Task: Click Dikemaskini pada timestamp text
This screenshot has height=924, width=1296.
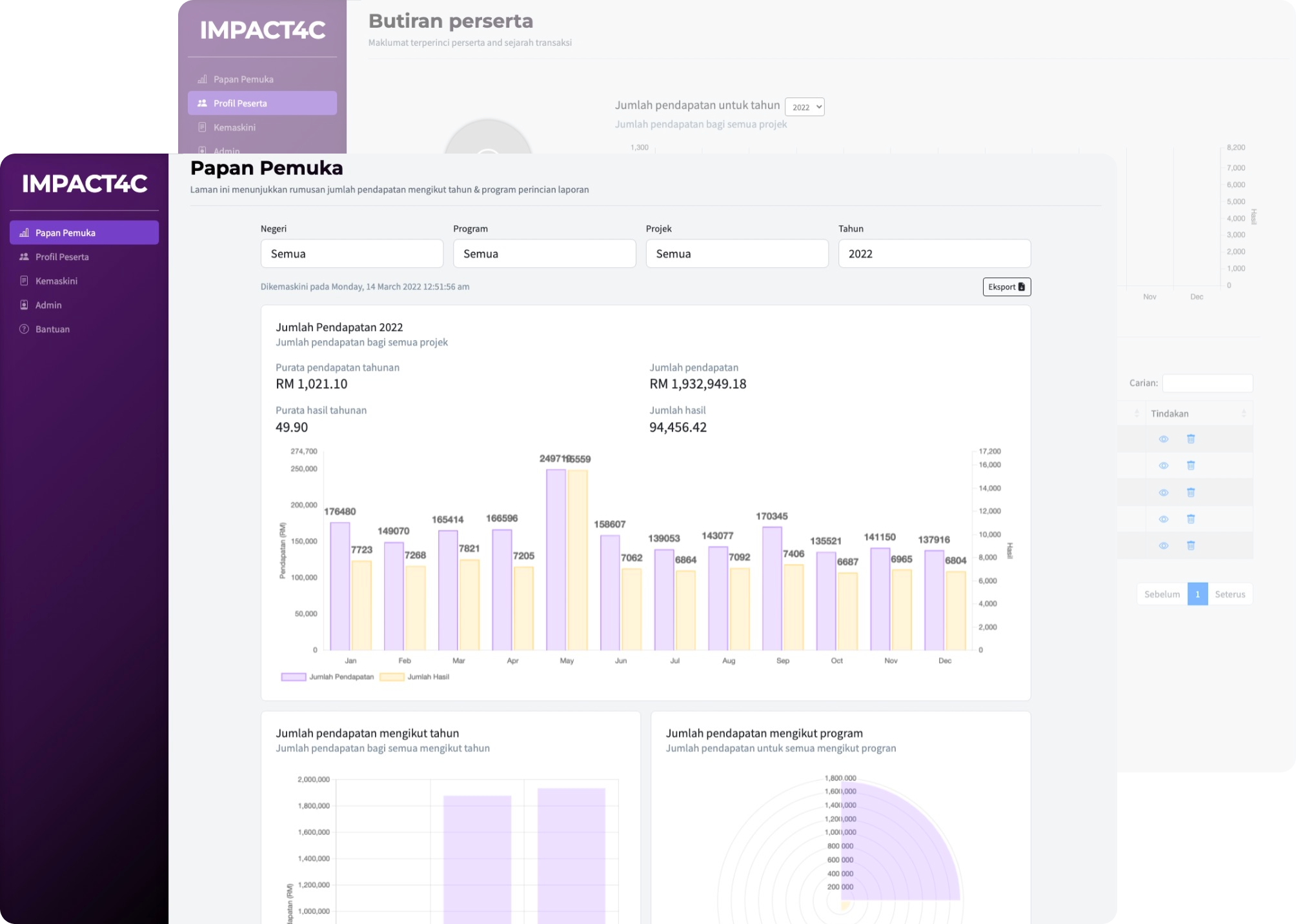Action: [365, 286]
